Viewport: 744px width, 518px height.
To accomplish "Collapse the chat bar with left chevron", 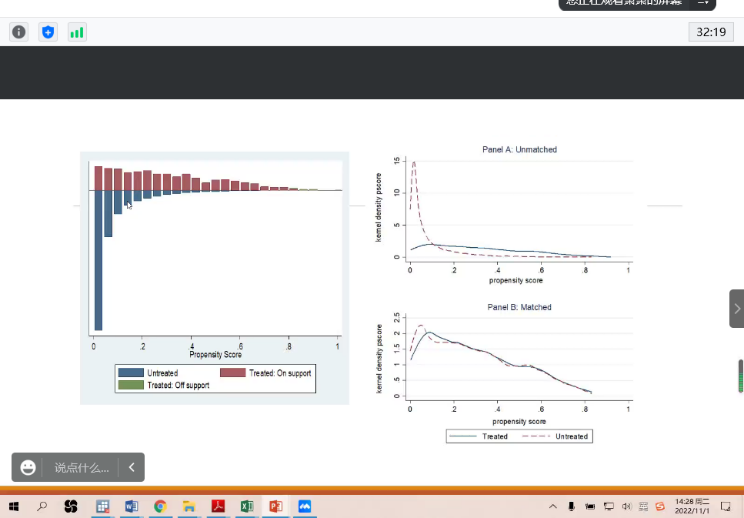I will (x=131, y=467).
